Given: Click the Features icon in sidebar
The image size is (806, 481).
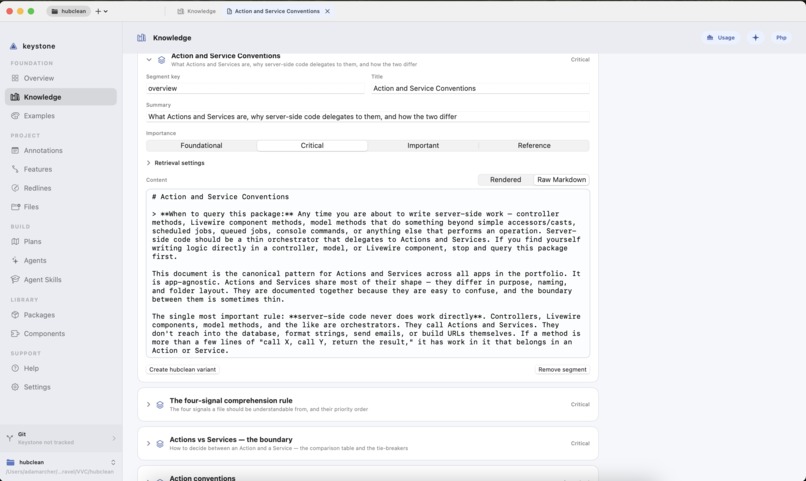Looking at the screenshot, I should [x=15, y=169].
